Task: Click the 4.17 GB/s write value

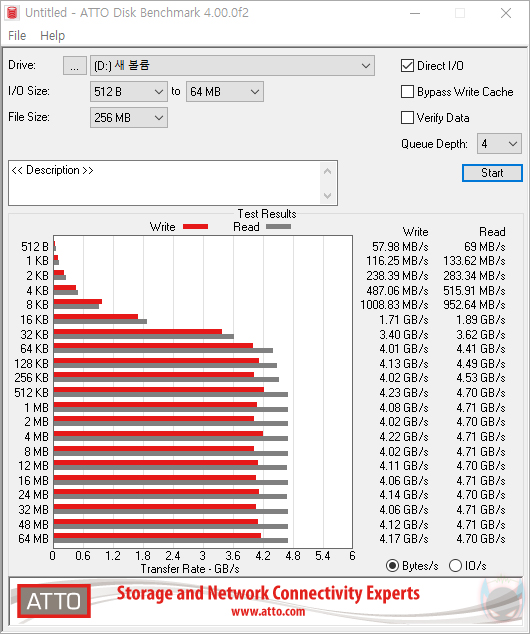Action: pos(404,539)
